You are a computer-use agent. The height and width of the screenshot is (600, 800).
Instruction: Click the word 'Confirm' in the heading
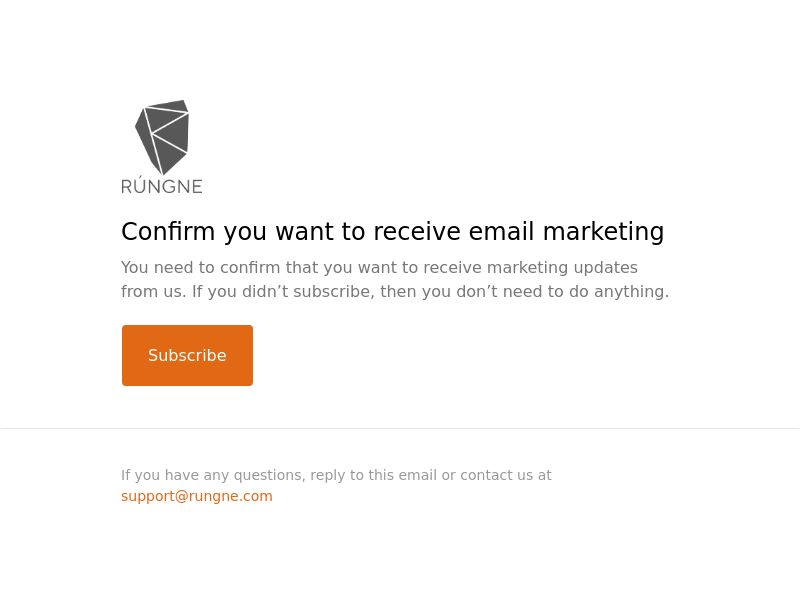168,232
